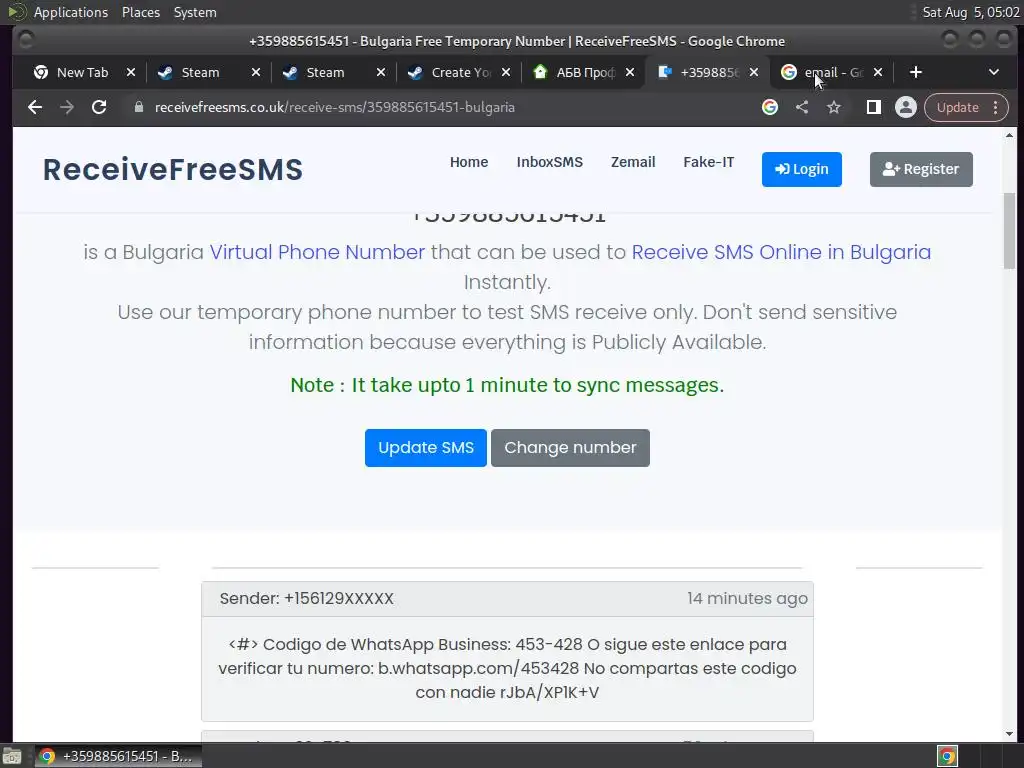The image size is (1024, 768).
Task: Click the browser forward arrow
Action: [x=67, y=107]
